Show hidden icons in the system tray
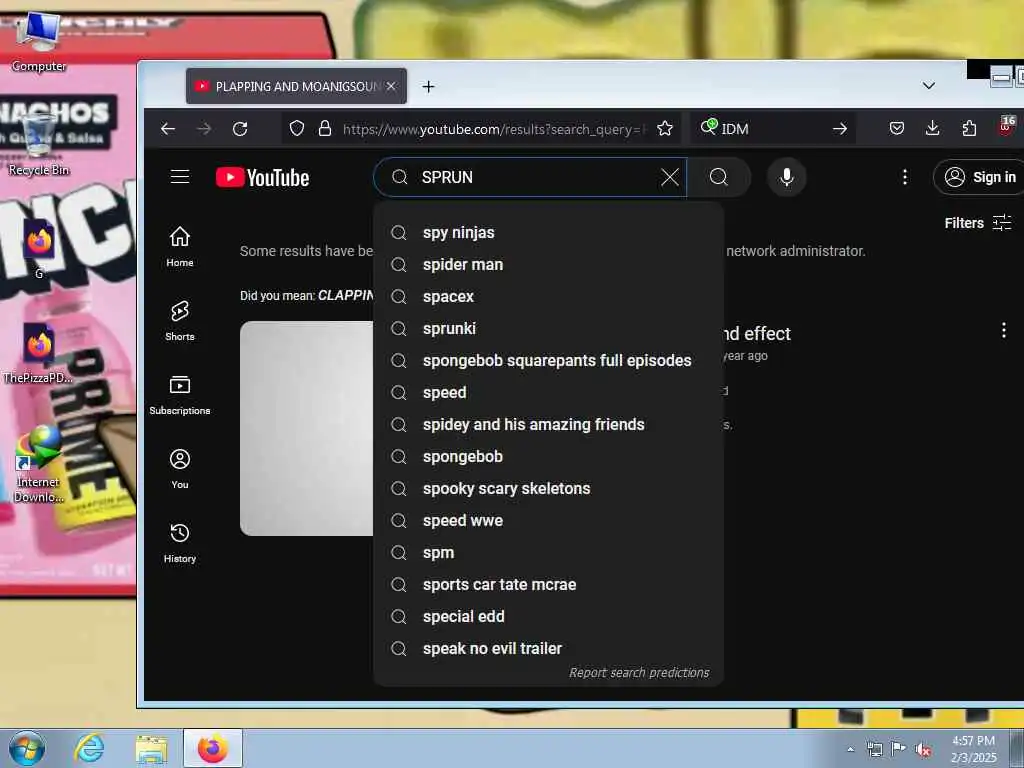 pos(850,750)
